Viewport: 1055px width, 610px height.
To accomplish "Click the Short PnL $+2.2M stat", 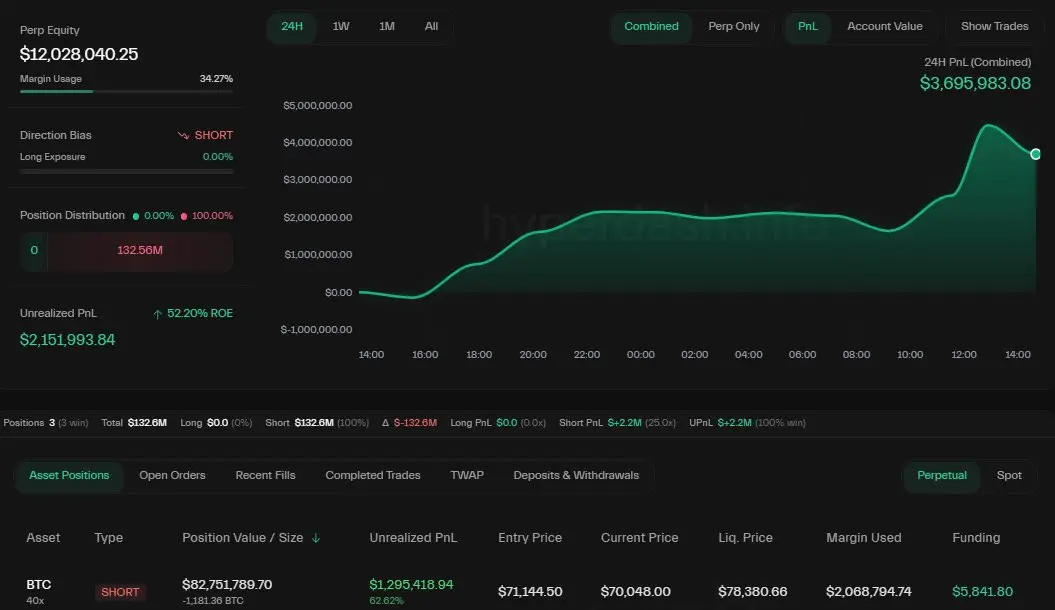I will (x=617, y=423).
